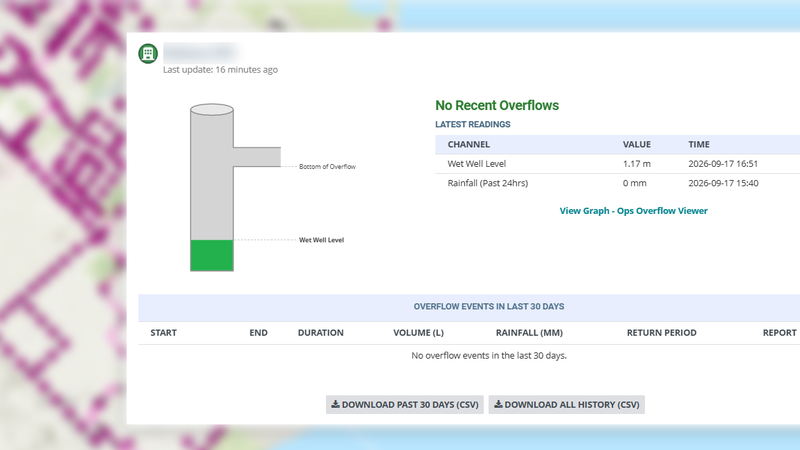800x450 pixels.
Task: Click Overflow Events in Last 30 Days header
Action: pos(489,307)
